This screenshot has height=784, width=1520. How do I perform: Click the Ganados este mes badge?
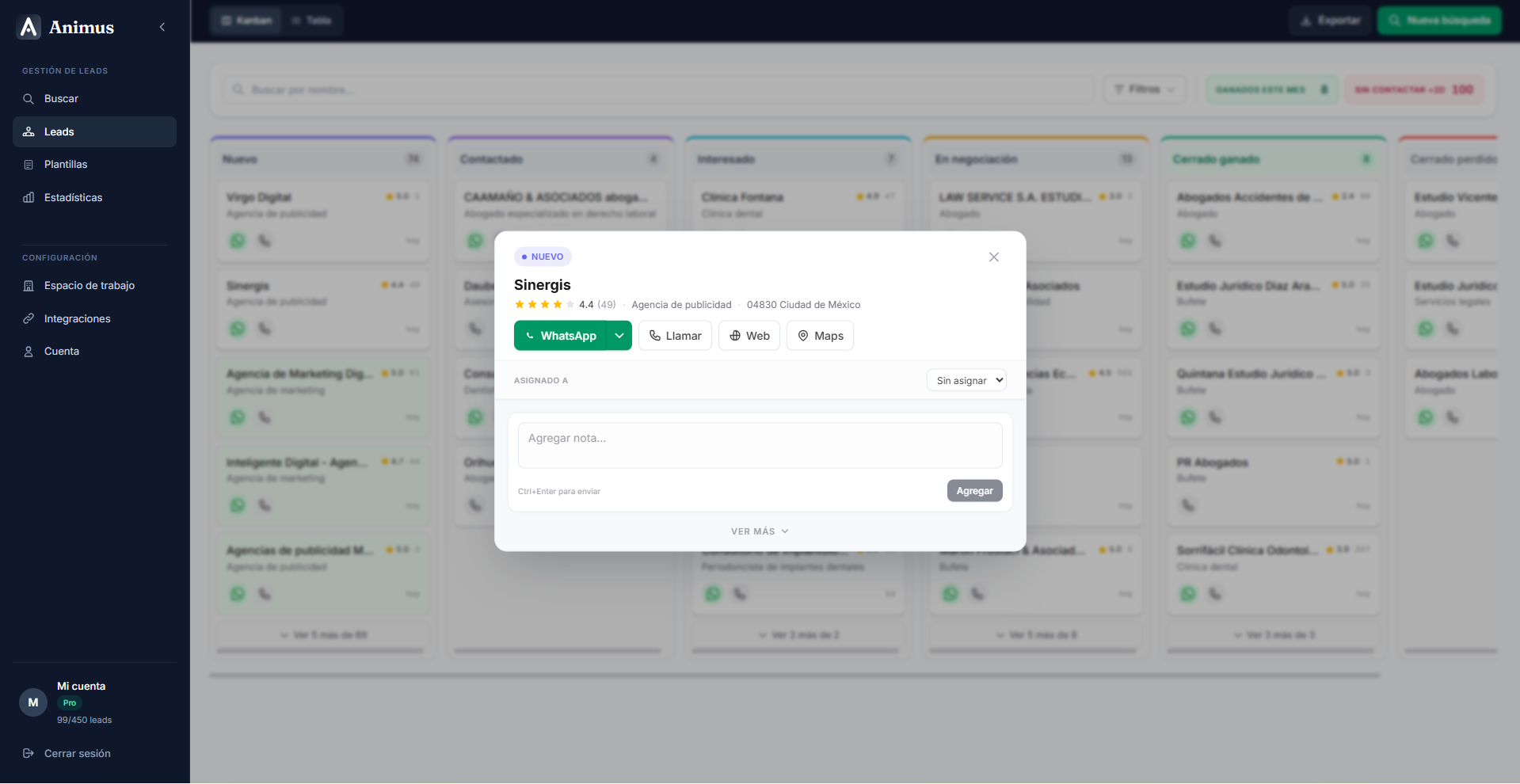(x=1272, y=89)
